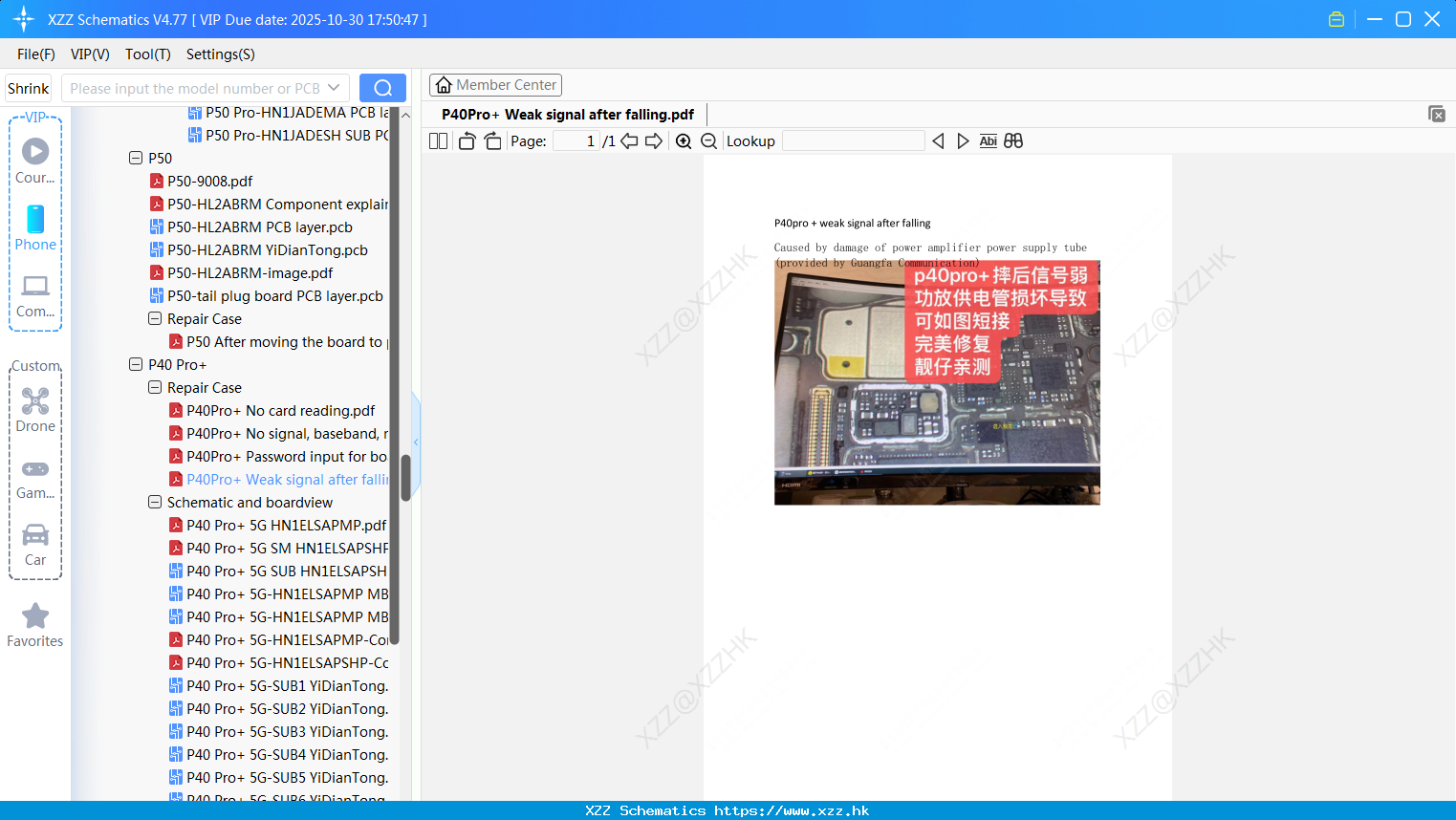Open P40 Pro+ 5G-SUB1 YiDianTong file

pyautogui.click(x=279, y=685)
